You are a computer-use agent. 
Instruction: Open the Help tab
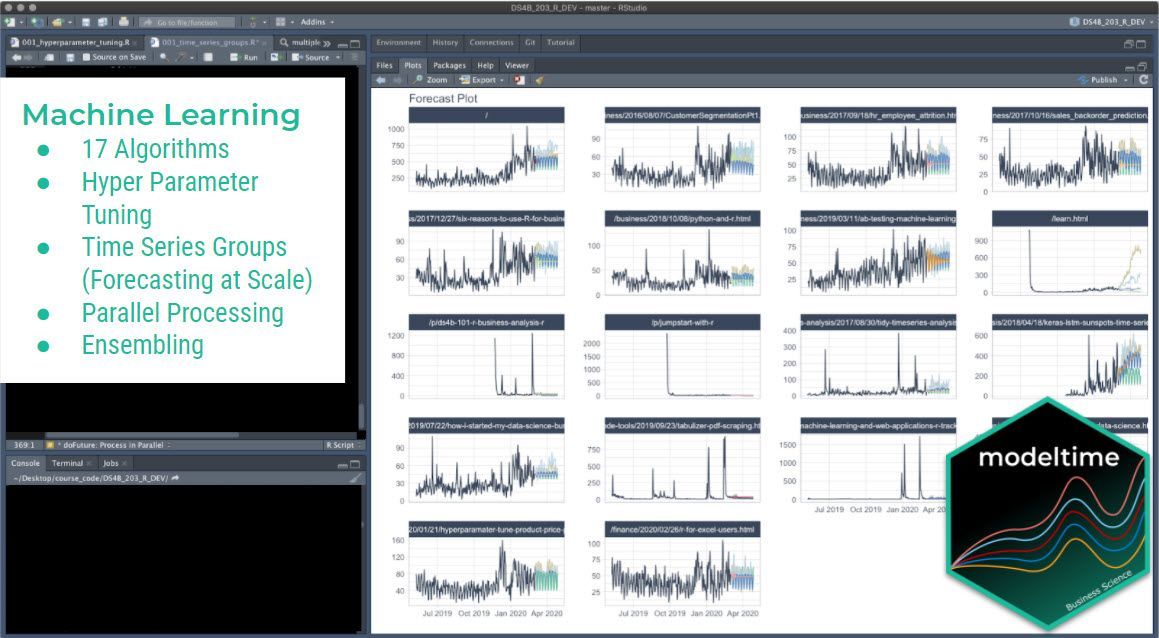coord(485,65)
